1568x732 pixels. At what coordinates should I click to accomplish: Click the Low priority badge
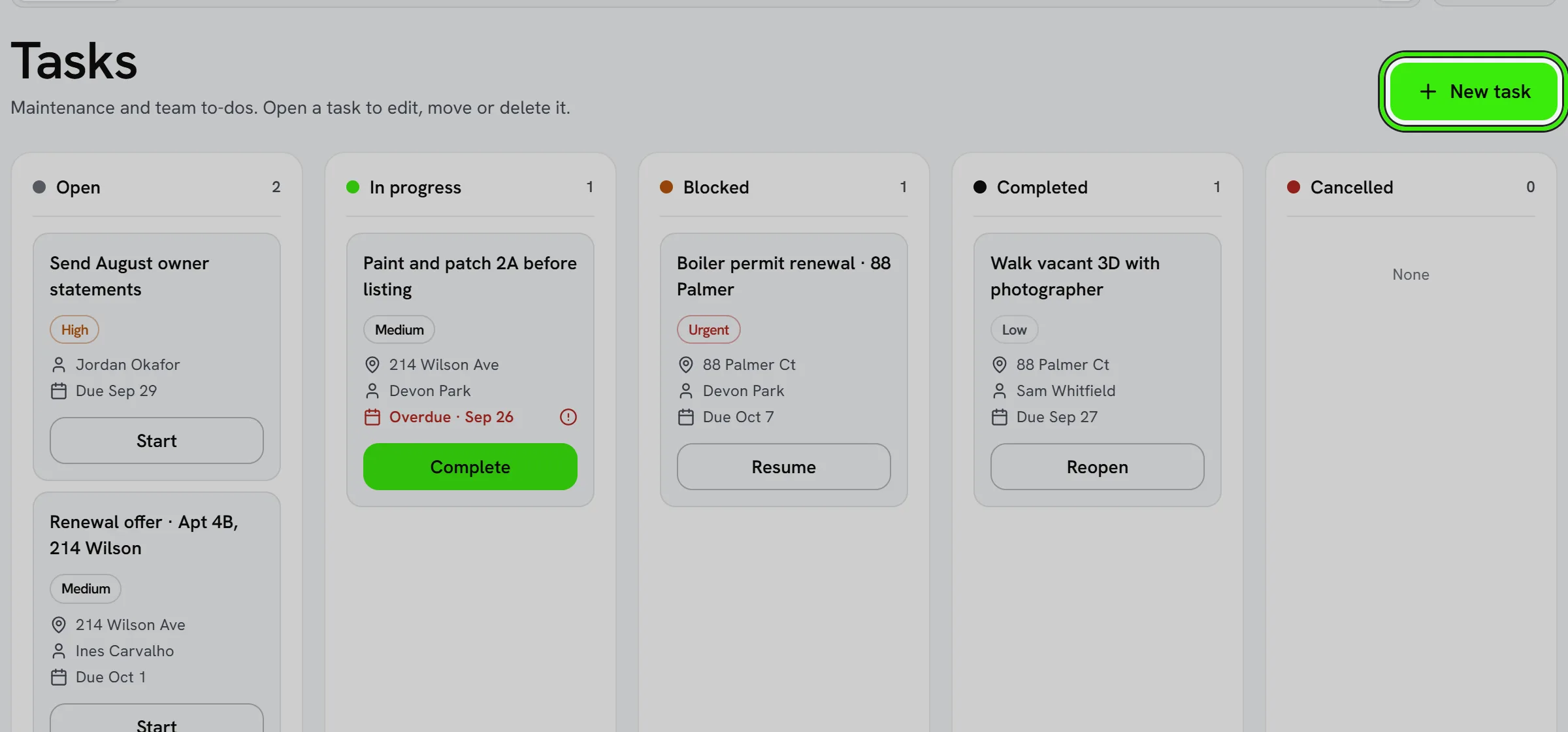coord(1015,329)
